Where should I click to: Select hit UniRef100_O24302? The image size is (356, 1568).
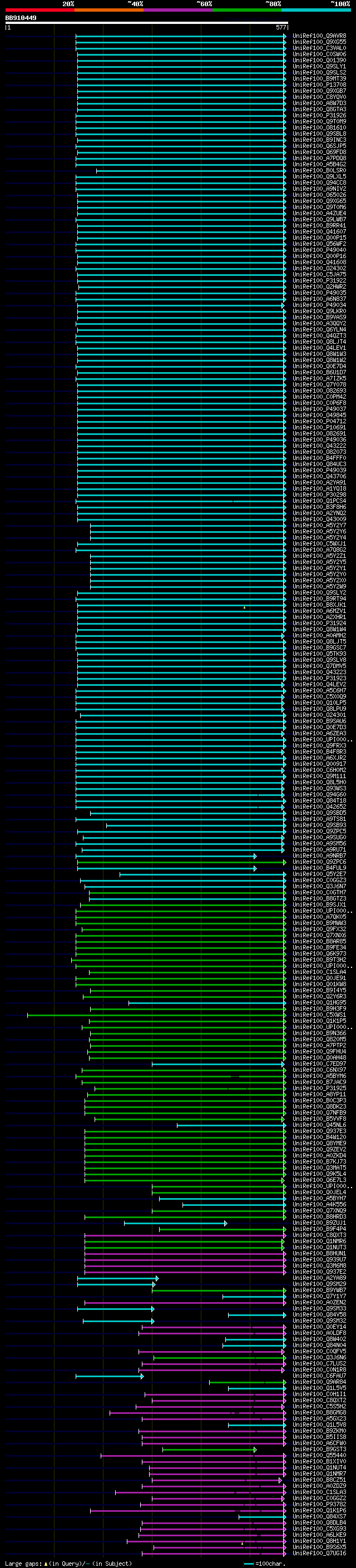319,268
